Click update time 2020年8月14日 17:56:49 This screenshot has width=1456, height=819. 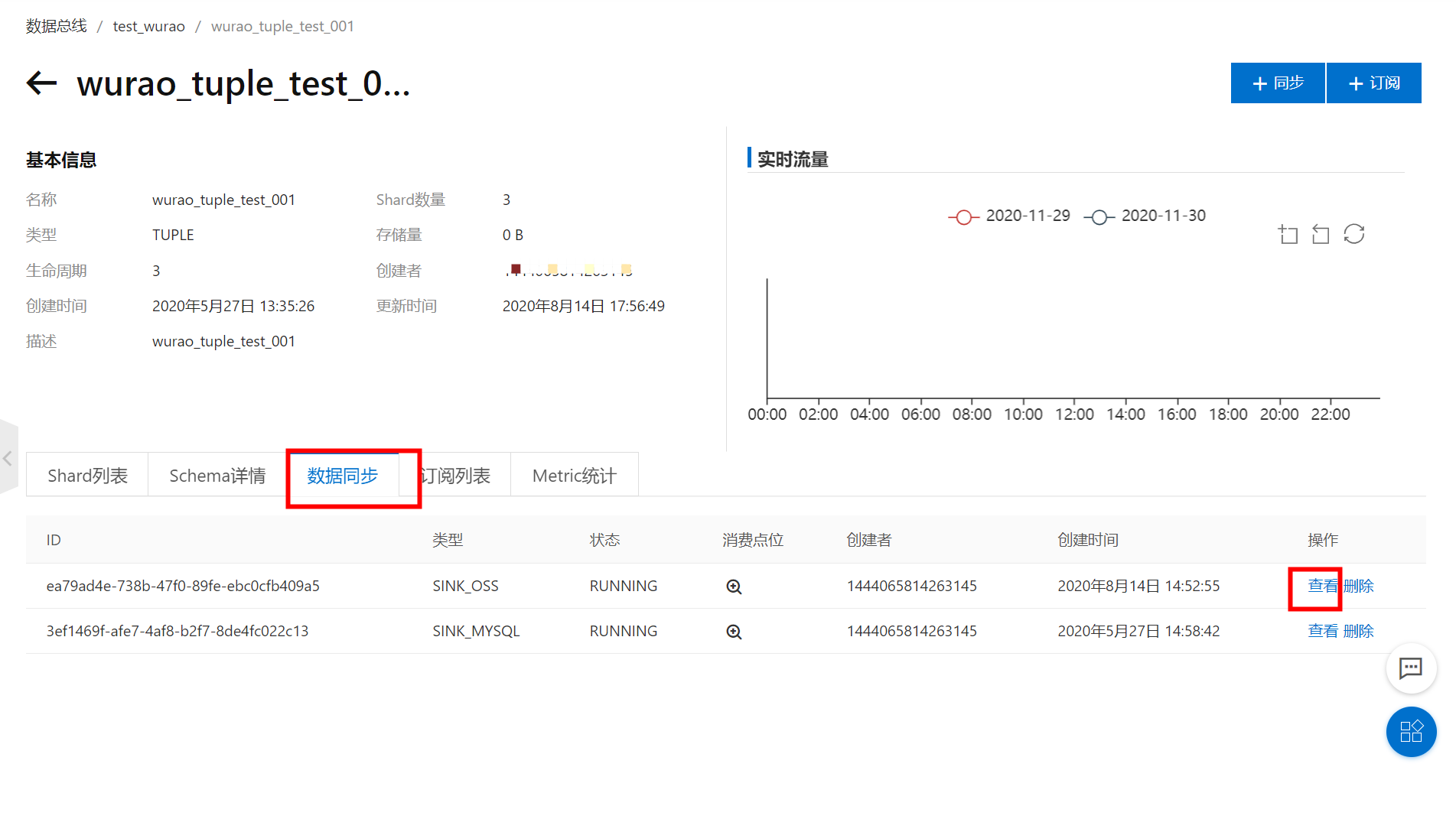pos(584,306)
